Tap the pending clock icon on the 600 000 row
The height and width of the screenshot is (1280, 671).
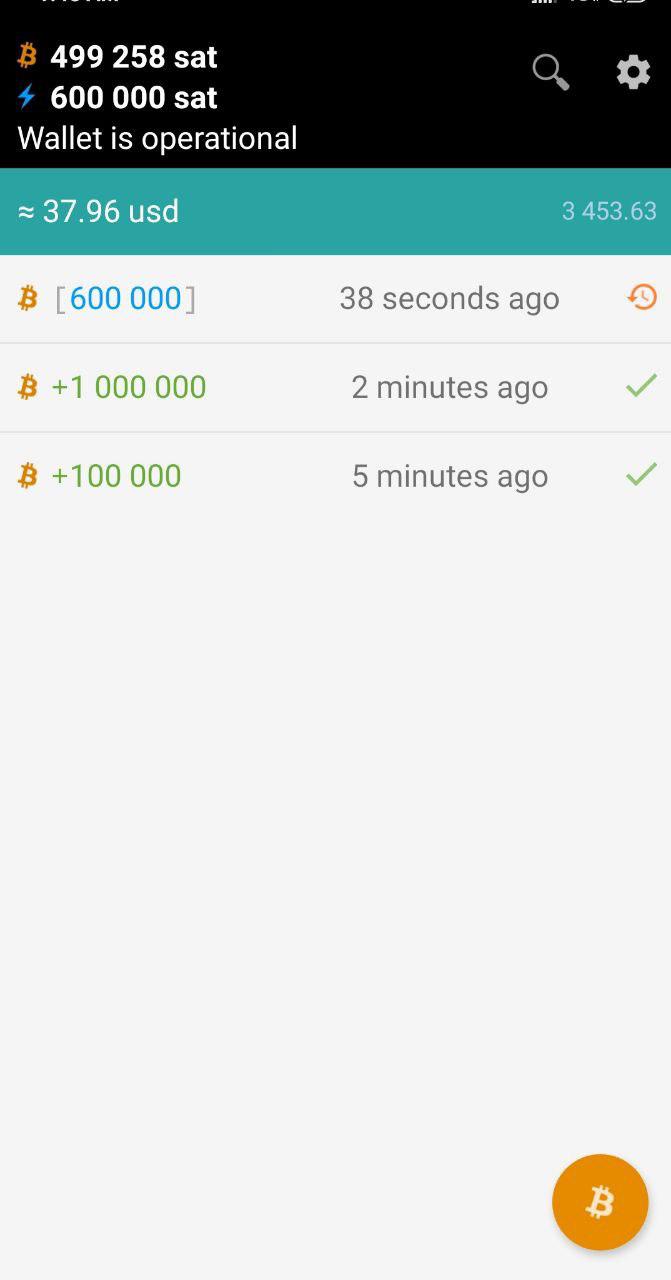coord(642,297)
